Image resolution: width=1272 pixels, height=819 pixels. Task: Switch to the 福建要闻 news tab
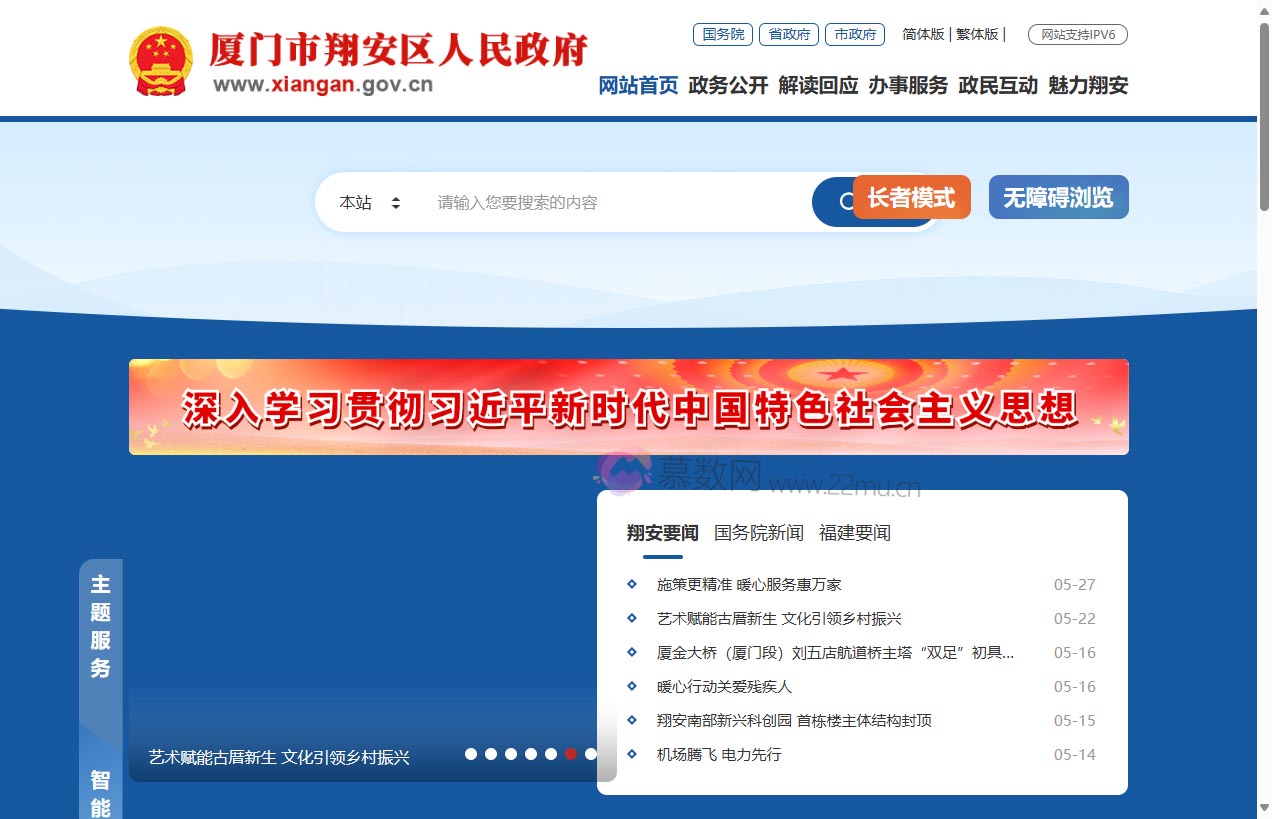[x=854, y=533]
